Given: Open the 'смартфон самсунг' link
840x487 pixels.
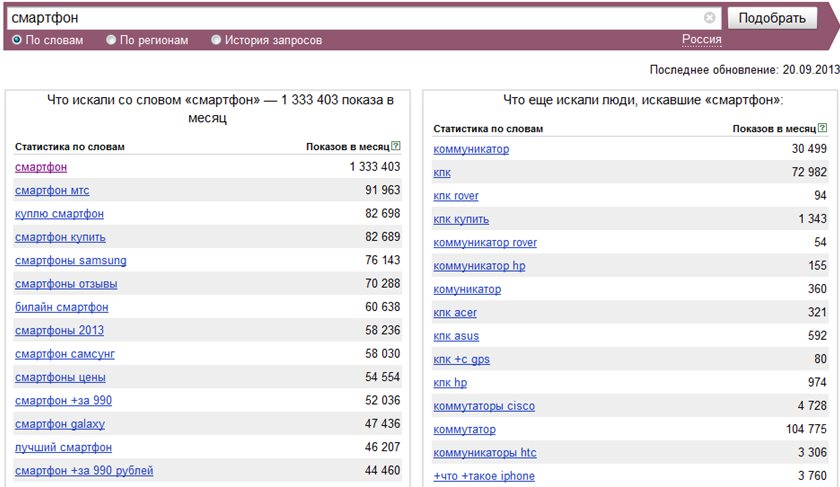Looking at the screenshot, I should [x=65, y=354].
